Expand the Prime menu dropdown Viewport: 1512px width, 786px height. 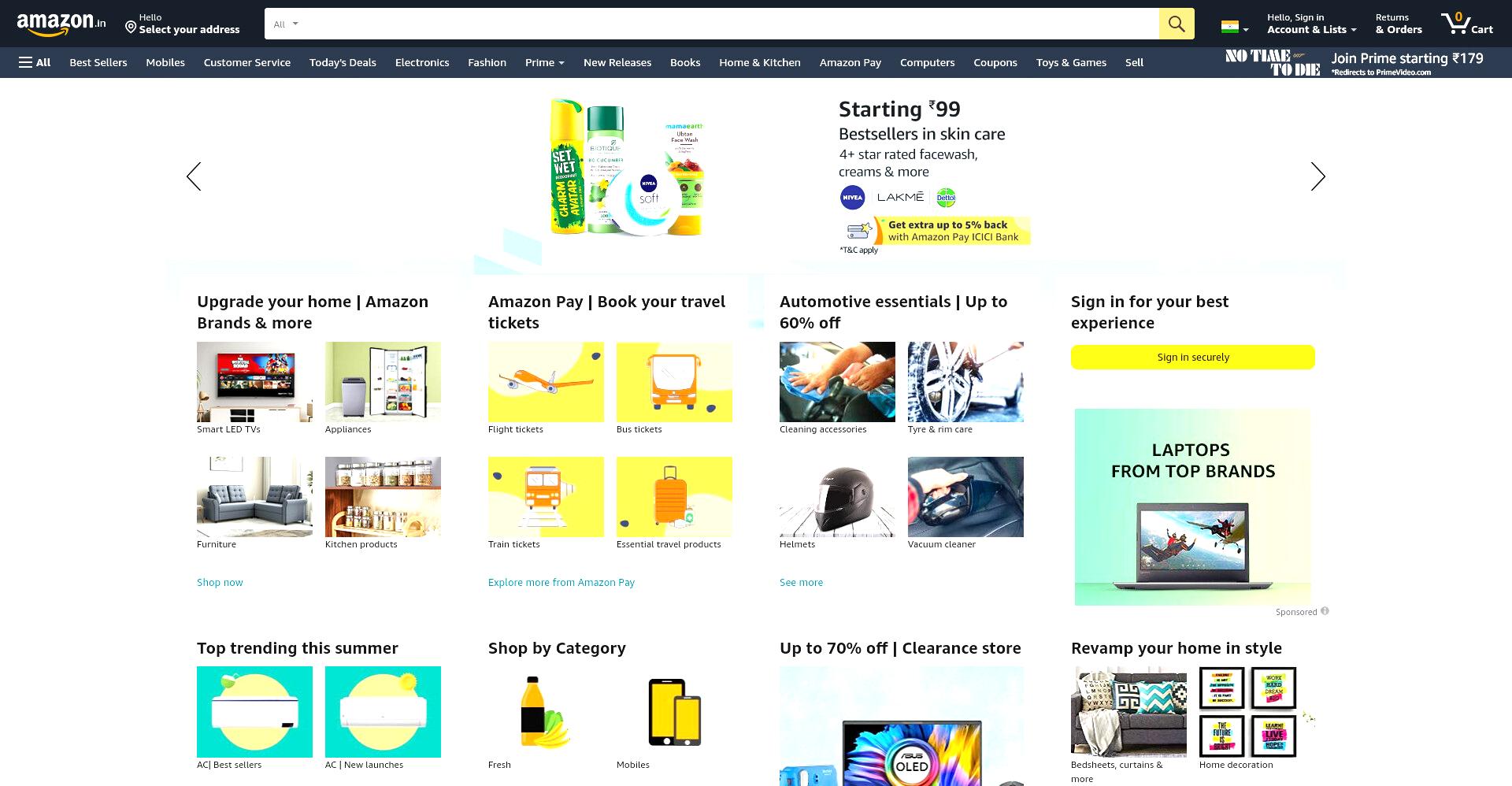pos(544,62)
